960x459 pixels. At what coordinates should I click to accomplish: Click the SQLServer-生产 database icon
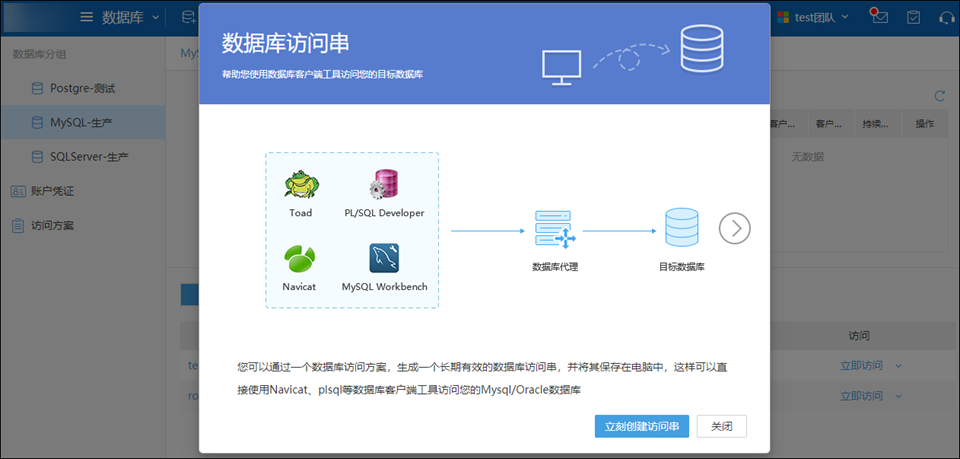[x=37, y=157]
